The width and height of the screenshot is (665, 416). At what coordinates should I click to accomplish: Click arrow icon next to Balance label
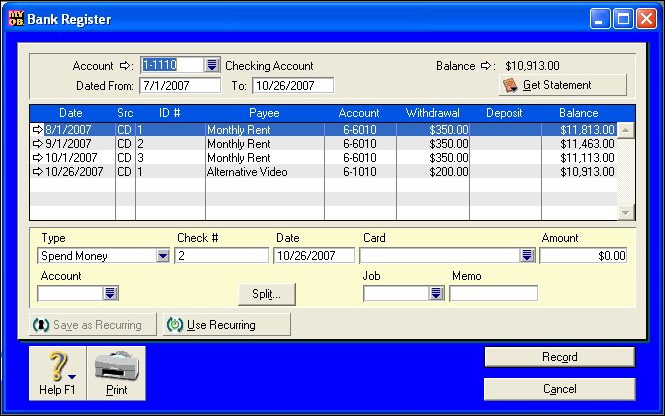click(x=486, y=65)
